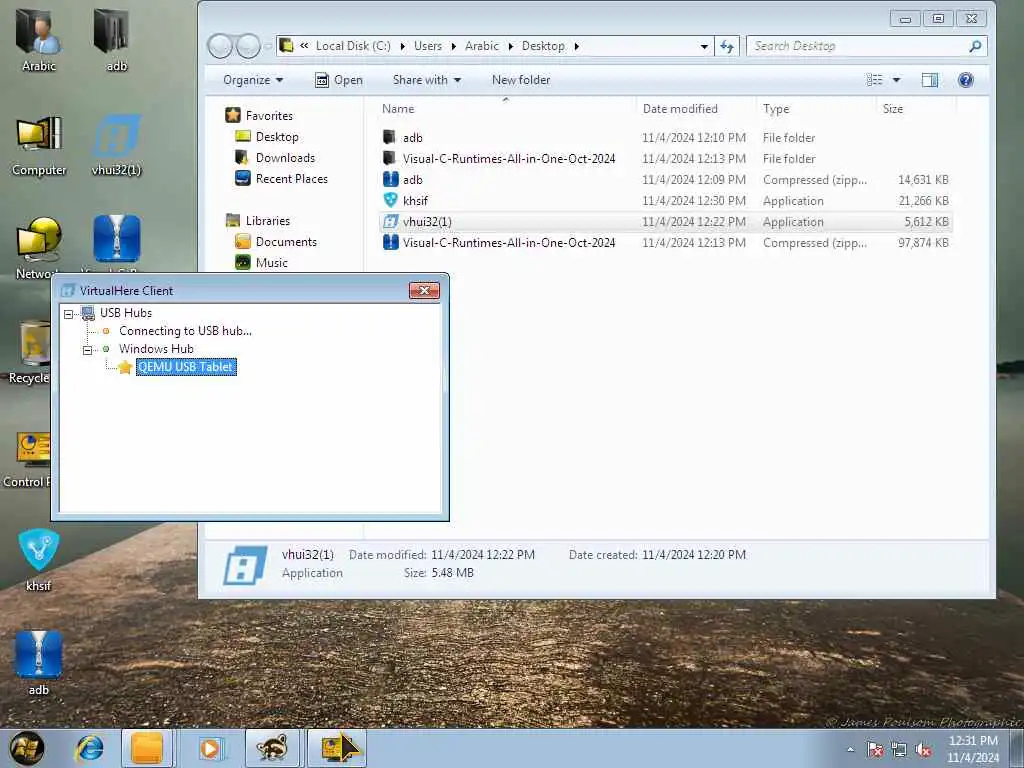Navigate to Arabic breadcrumb
This screenshot has width=1024, height=768.
coord(481,46)
